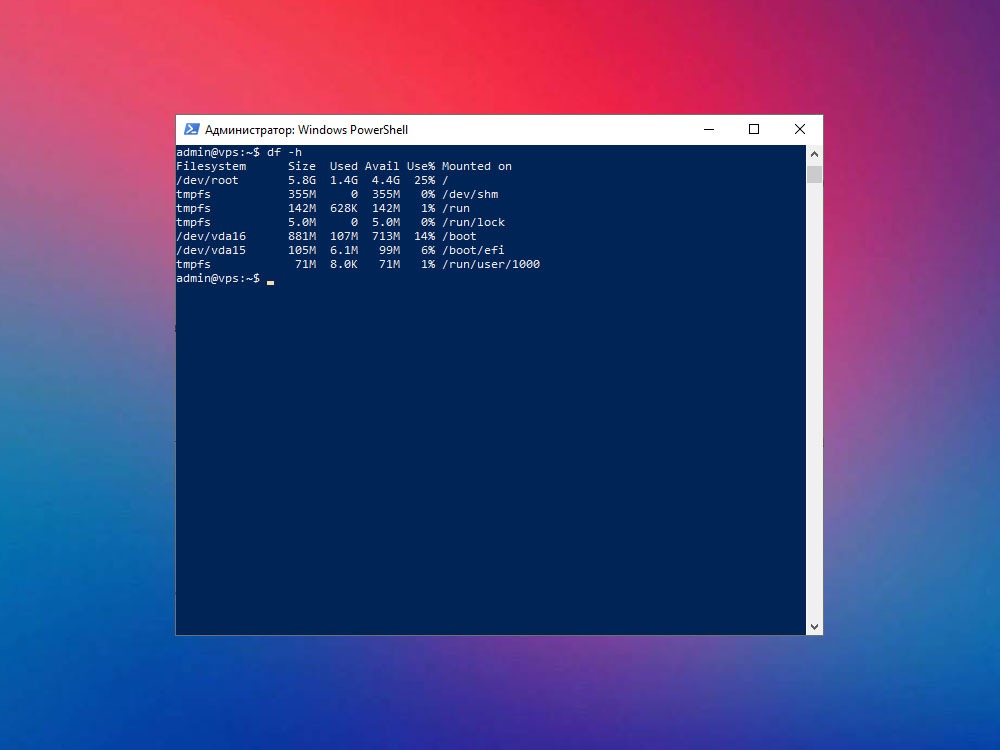
Task: Click the '14%' usage value
Action: tap(424, 237)
